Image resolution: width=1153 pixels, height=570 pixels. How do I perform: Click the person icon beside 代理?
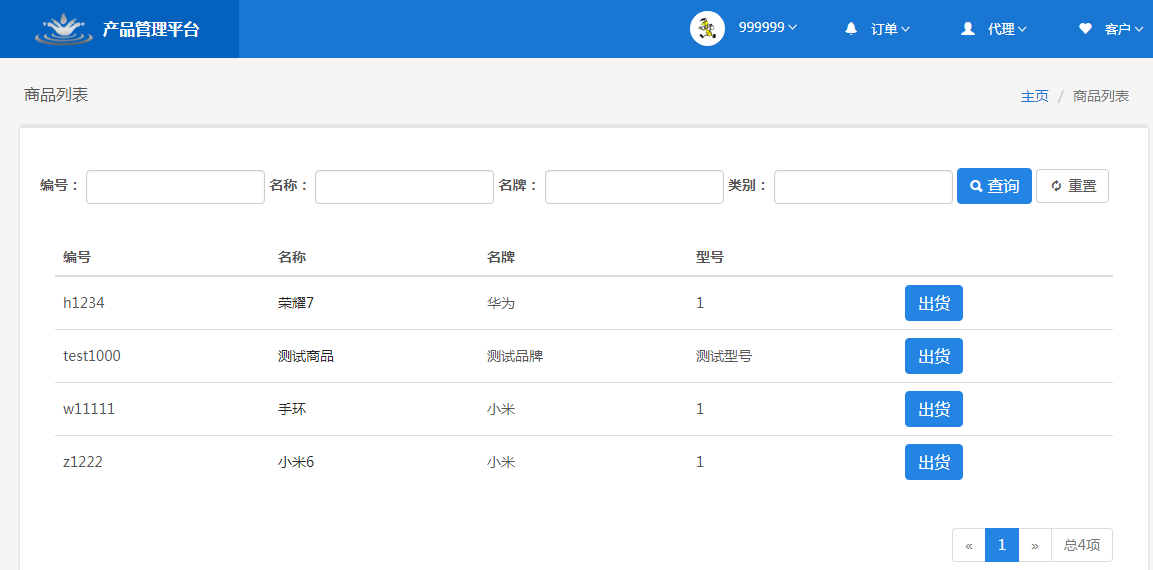[x=967, y=29]
